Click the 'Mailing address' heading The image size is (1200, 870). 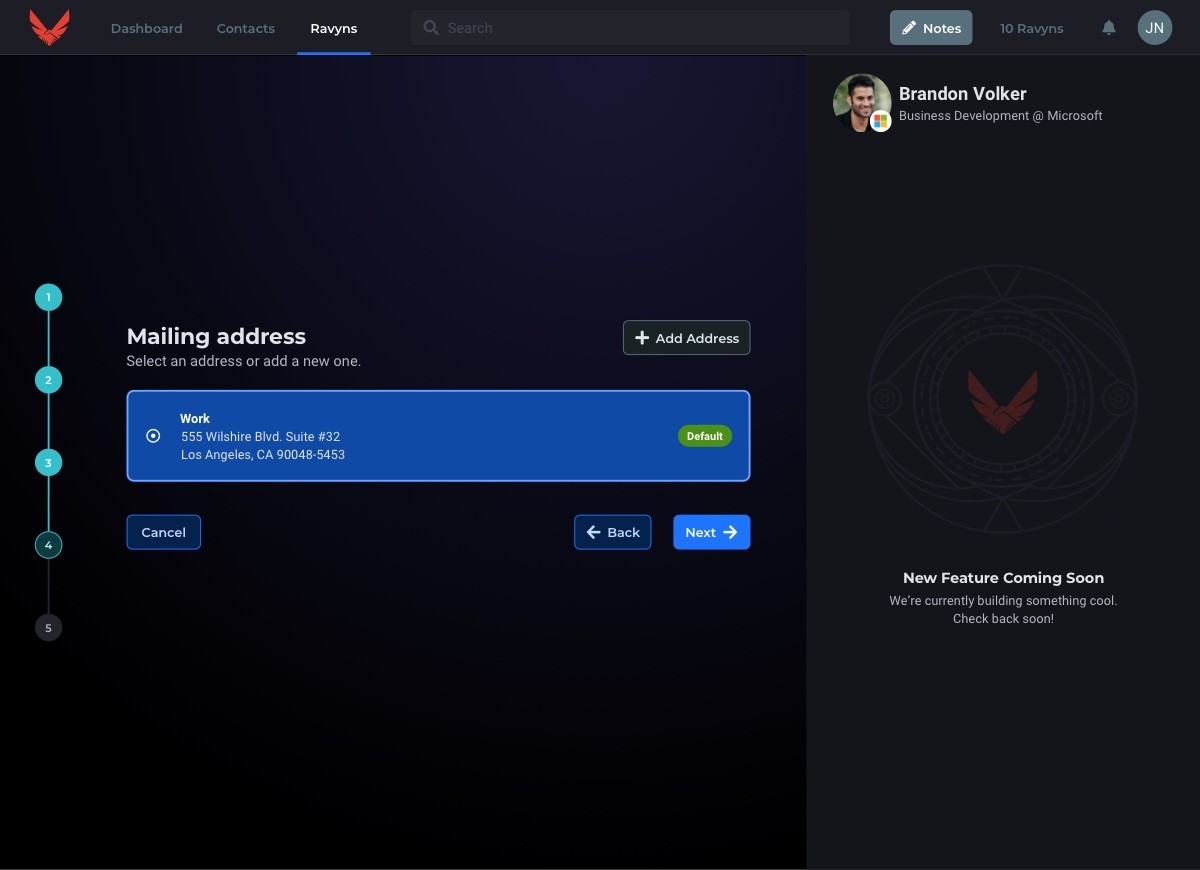(216, 336)
